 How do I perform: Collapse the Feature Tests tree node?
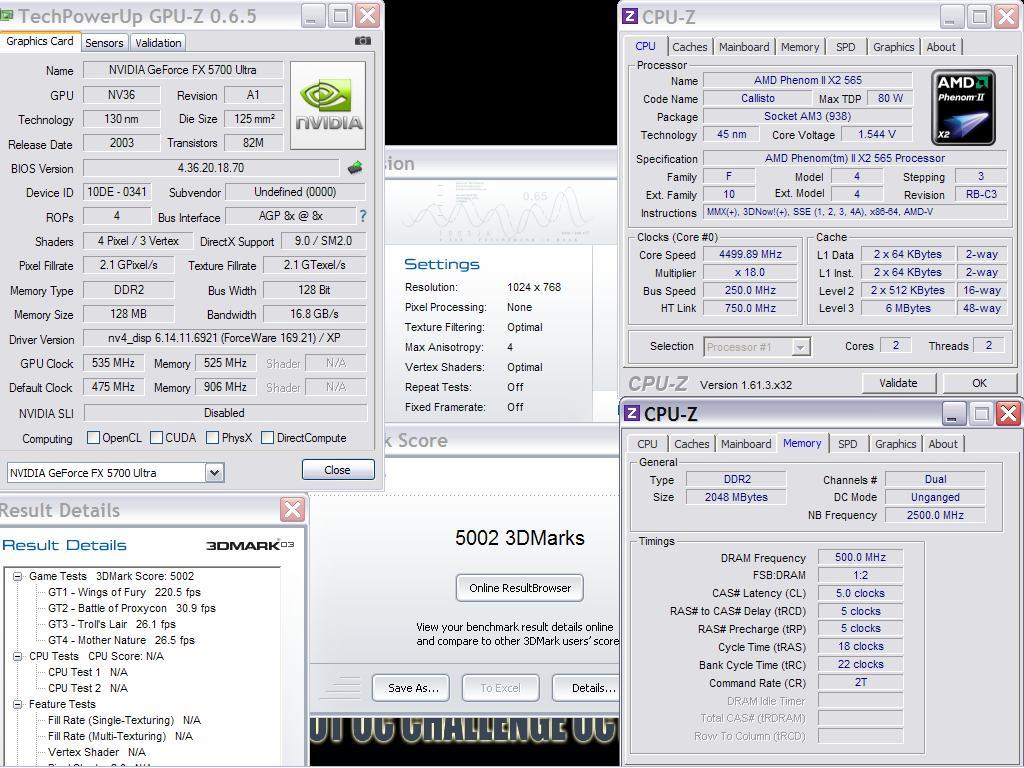18,704
